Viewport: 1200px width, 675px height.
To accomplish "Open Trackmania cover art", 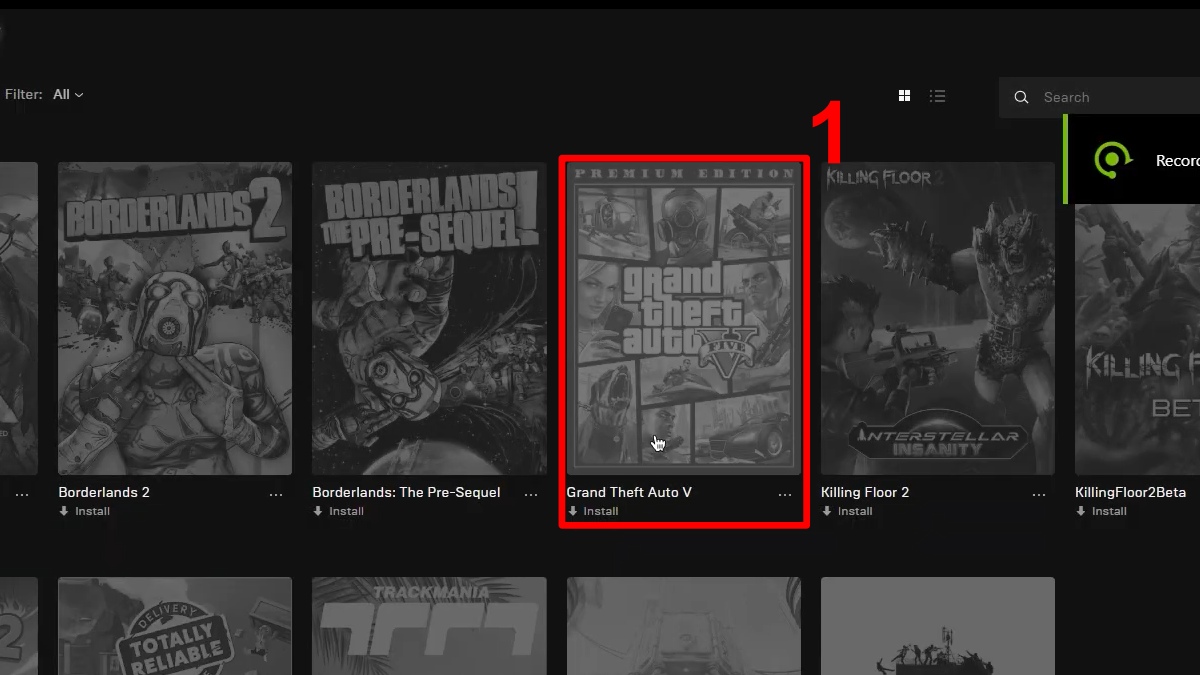I will tap(429, 626).
